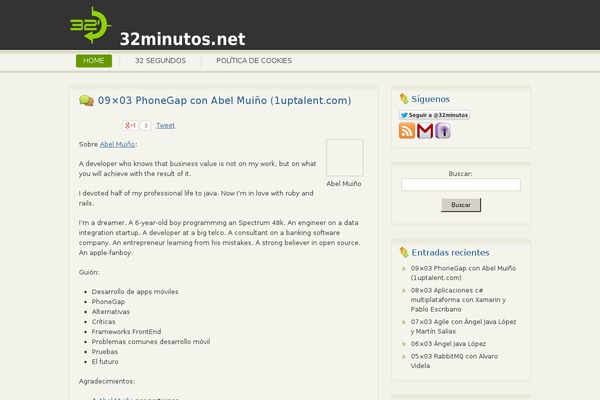Click the 32minutos green logo icon
The image size is (600, 400).
point(90,25)
